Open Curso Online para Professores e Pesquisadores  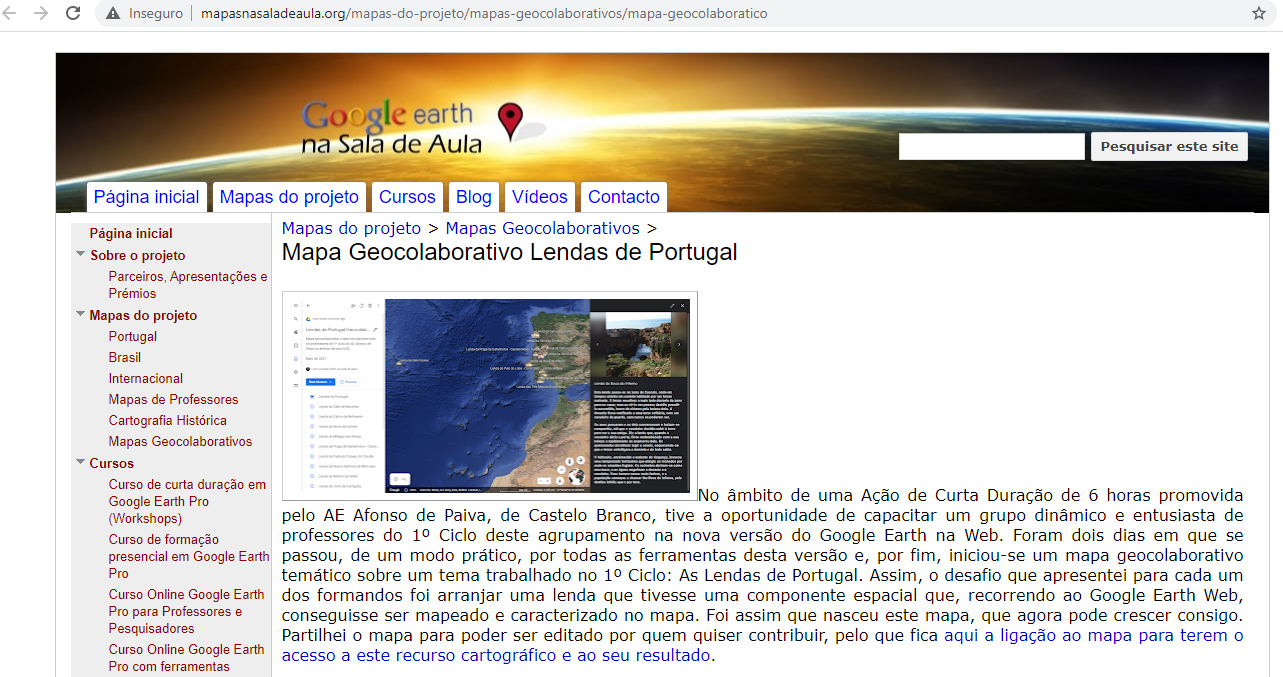(187, 611)
